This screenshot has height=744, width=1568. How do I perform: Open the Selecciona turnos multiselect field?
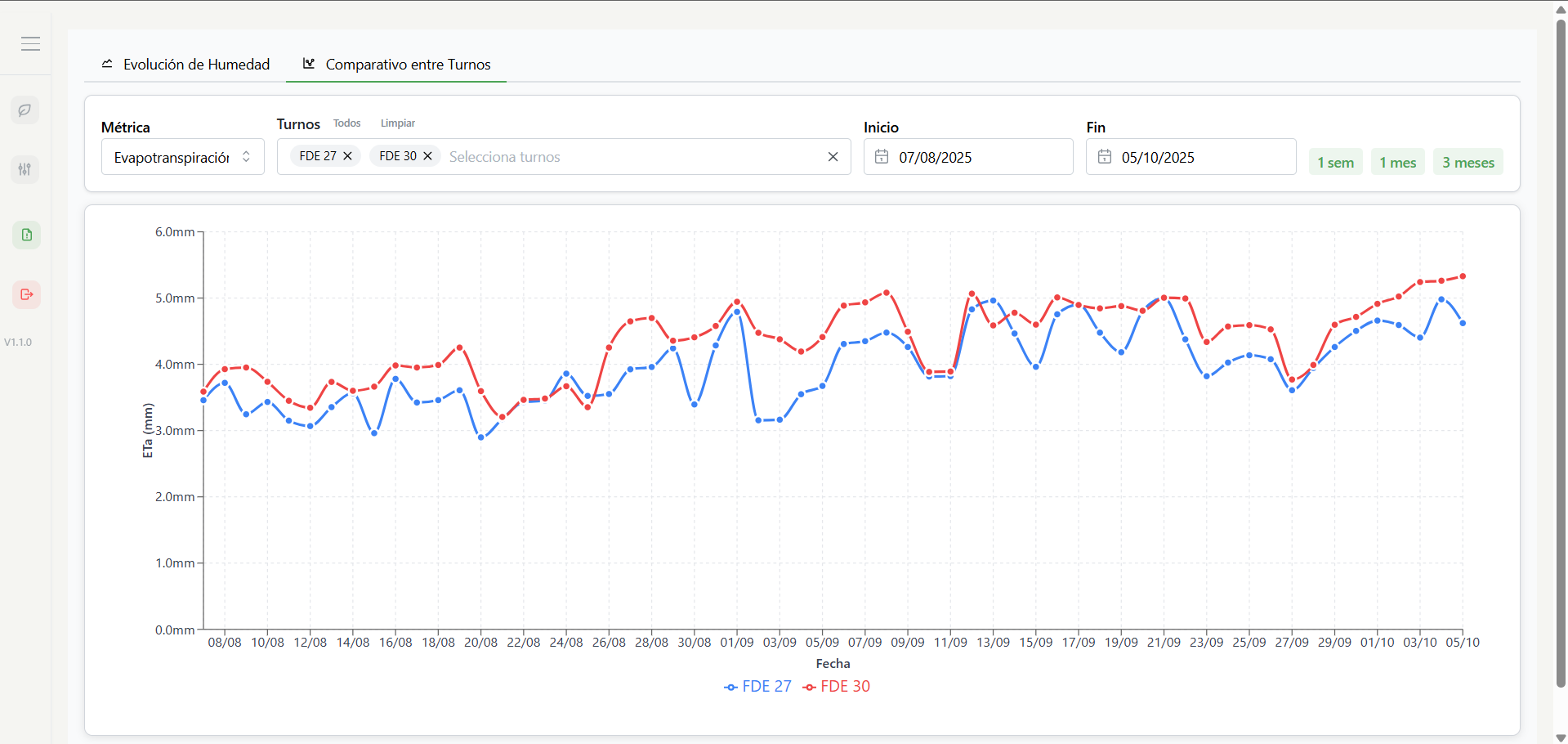(629, 157)
